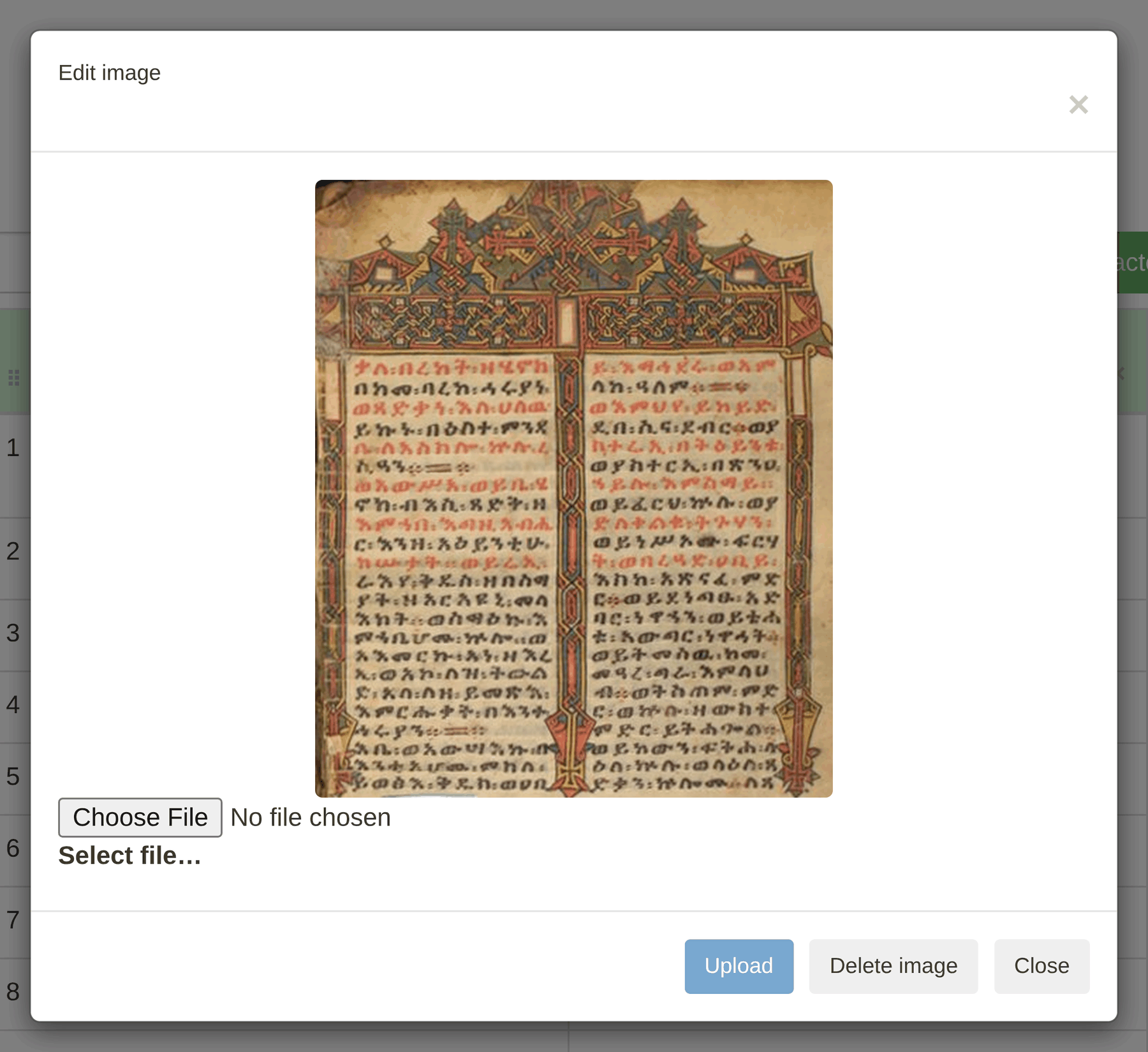Click the drag handle dots icon behind dialog
Image resolution: width=1148 pixels, height=1052 pixels.
14,378
